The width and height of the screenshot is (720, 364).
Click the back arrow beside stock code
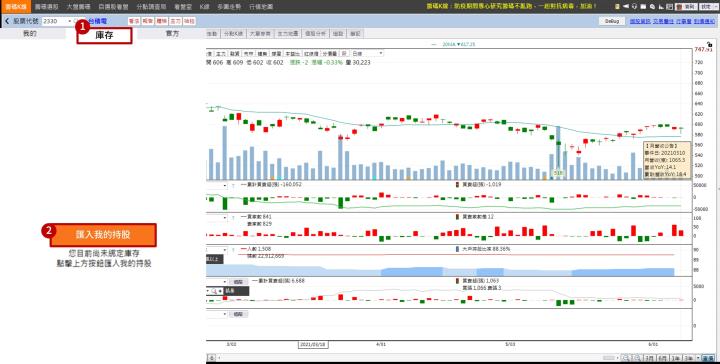(x=7, y=21)
